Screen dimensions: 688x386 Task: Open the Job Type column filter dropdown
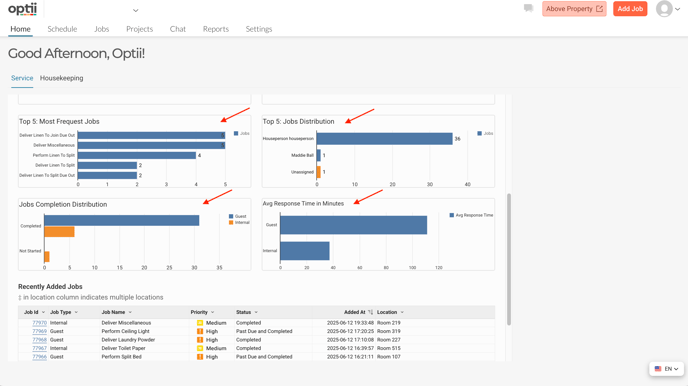pyautogui.click(x=76, y=312)
